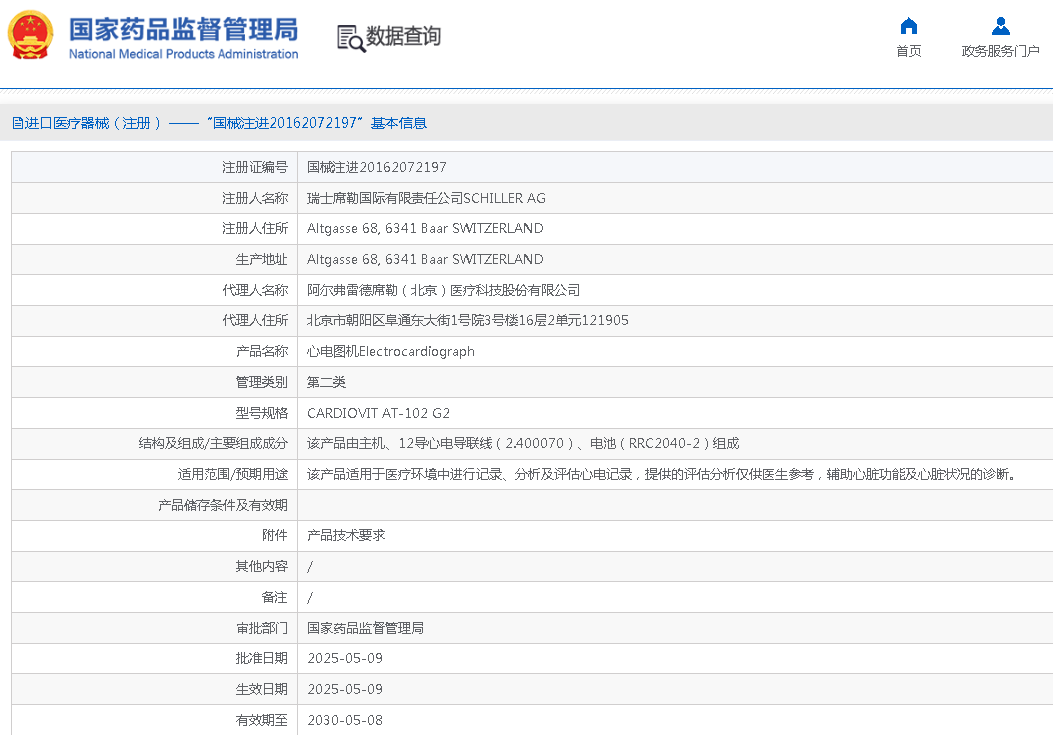Image resolution: width=1053 pixels, height=735 pixels.
Task: Select effective date 2025-05-09 in 生效日期 row
Action: (345, 689)
